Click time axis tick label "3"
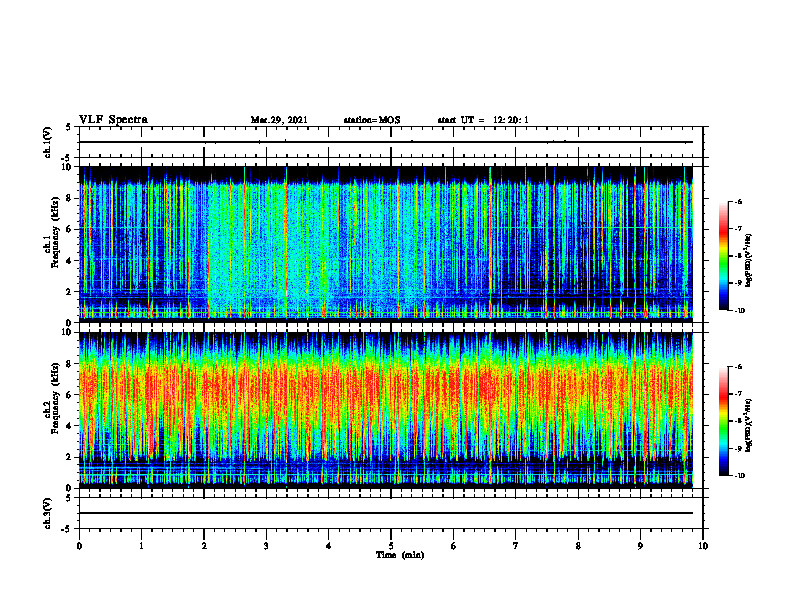The width and height of the screenshot is (792, 612). click(266, 546)
